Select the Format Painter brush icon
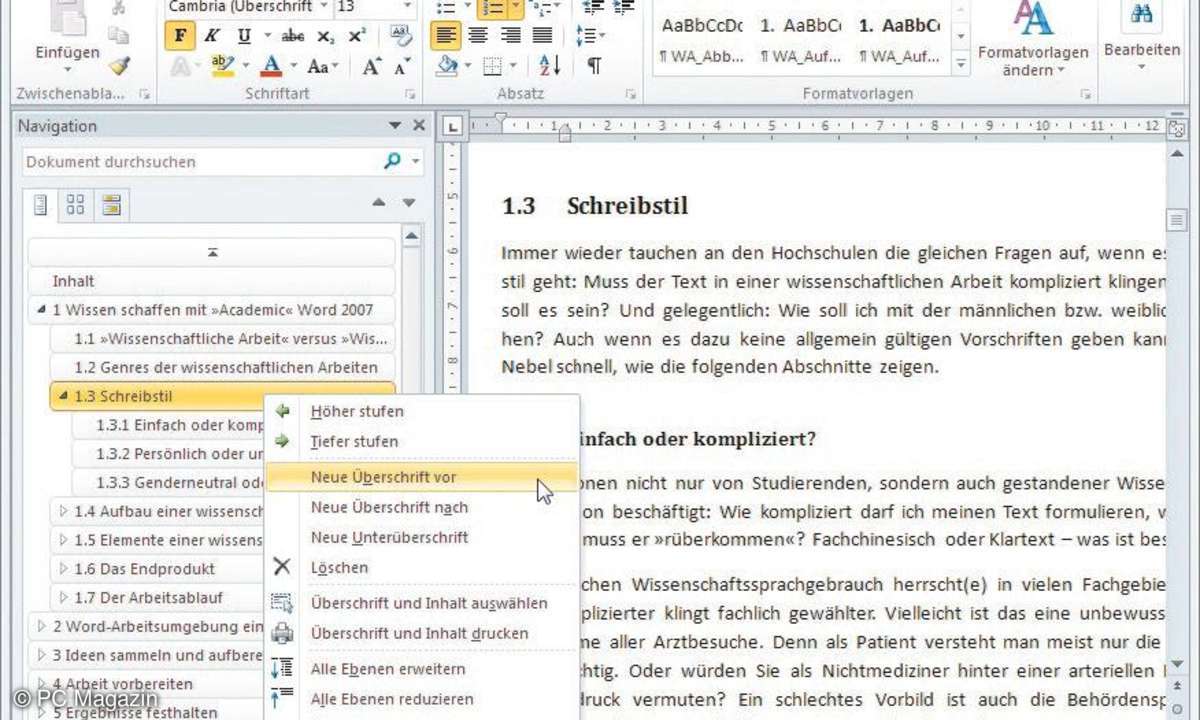Image resolution: width=1200 pixels, height=720 pixels. click(x=120, y=65)
